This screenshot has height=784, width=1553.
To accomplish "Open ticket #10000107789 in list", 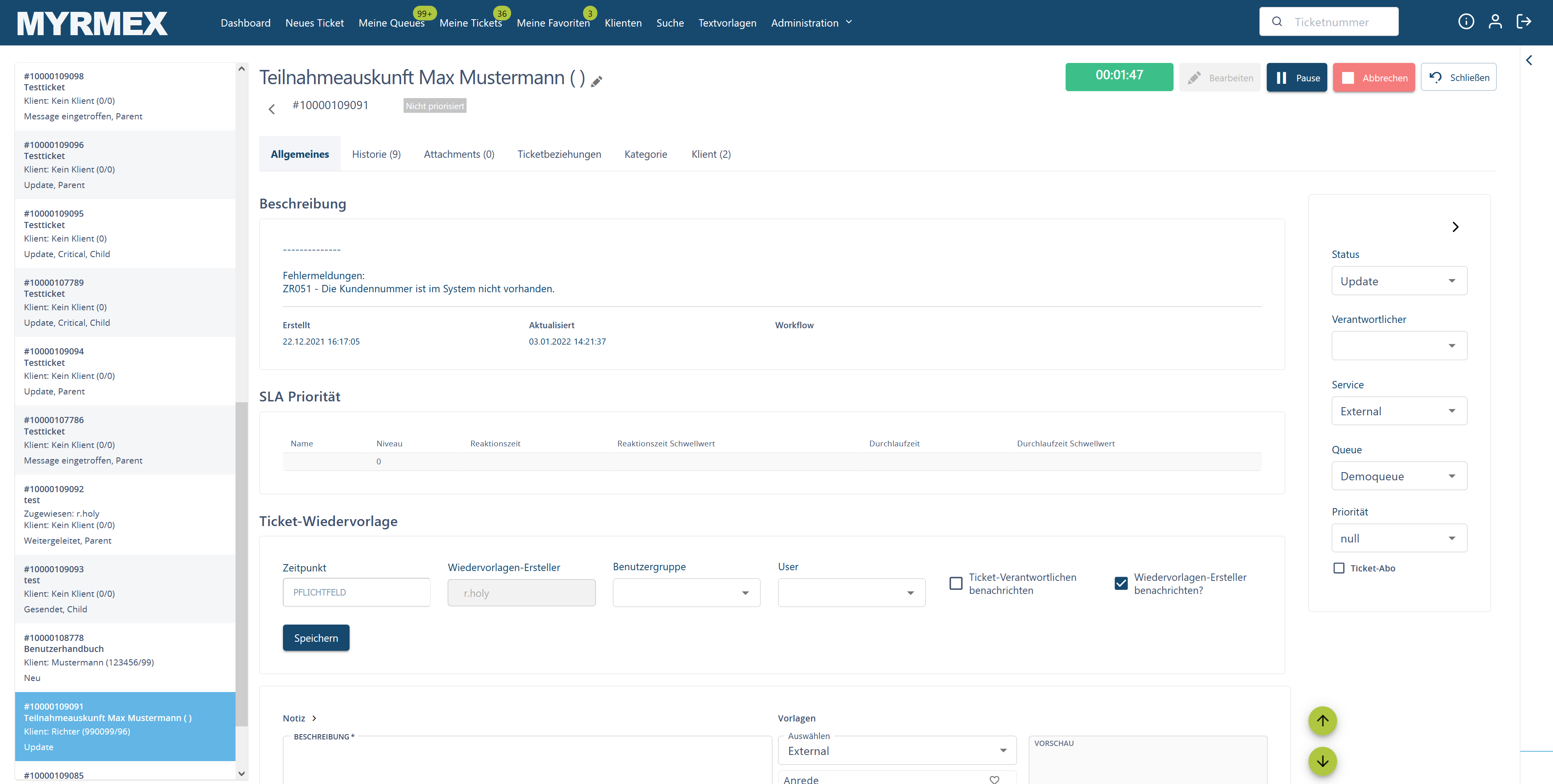I will point(125,302).
